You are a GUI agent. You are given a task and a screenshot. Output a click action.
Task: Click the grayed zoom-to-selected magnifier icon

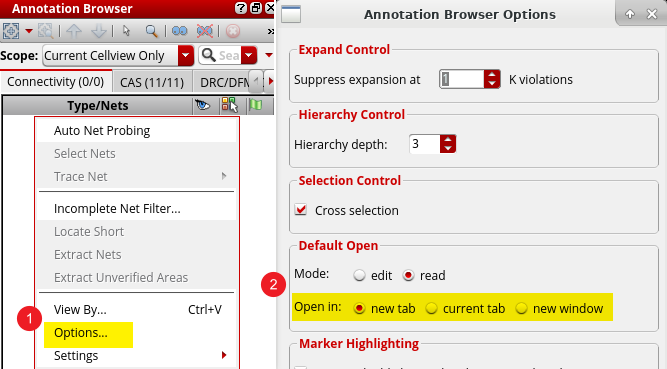point(46,31)
